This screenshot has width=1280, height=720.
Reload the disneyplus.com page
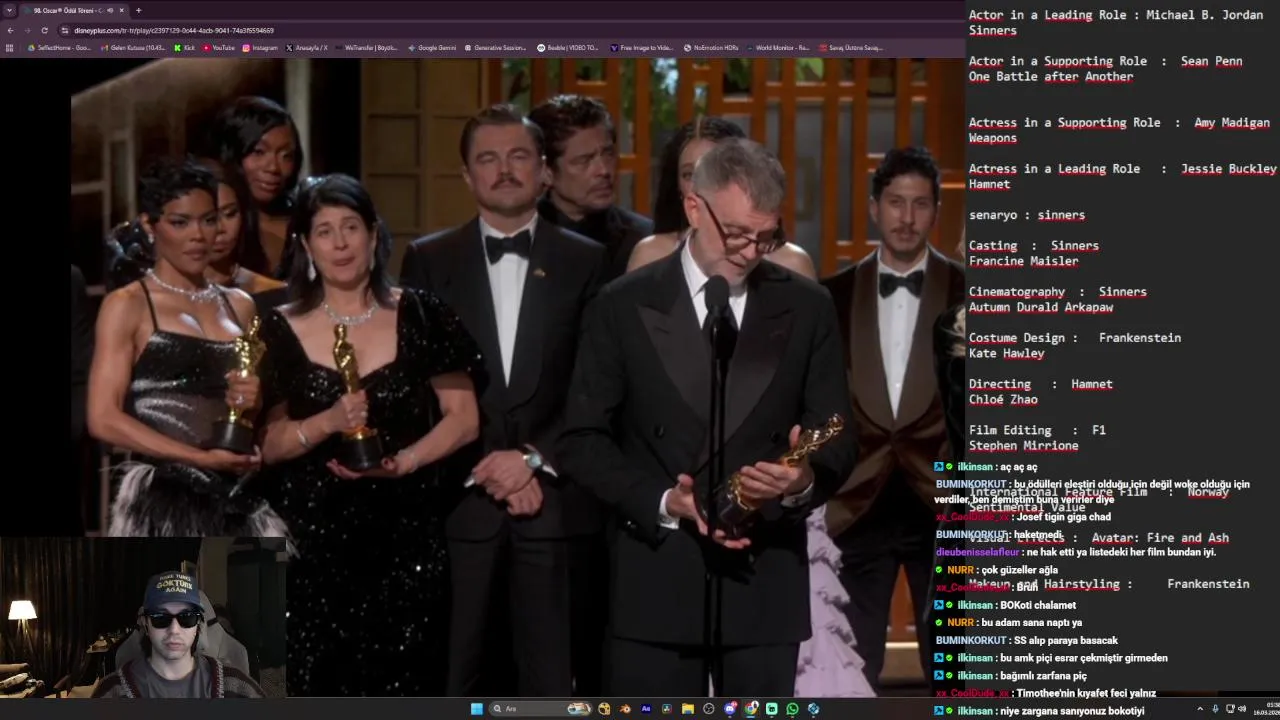[x=44, y=30]
